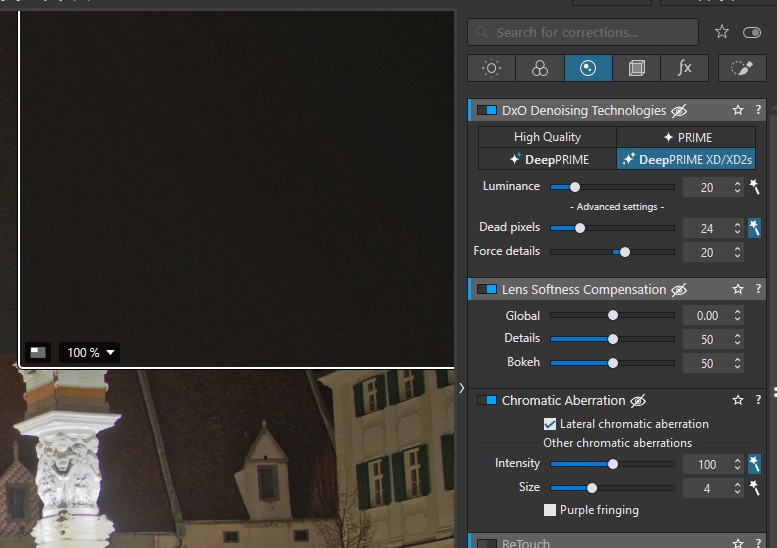Open help for Chromatic Aberration
Screen dimensions: 777x548
(758, 400)
